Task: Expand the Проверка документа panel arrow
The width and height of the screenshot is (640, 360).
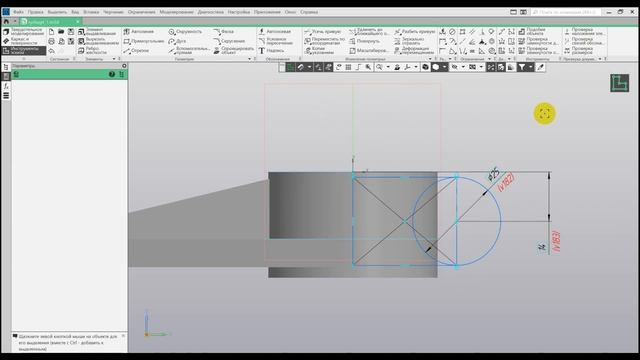Action: pos(600,59)
